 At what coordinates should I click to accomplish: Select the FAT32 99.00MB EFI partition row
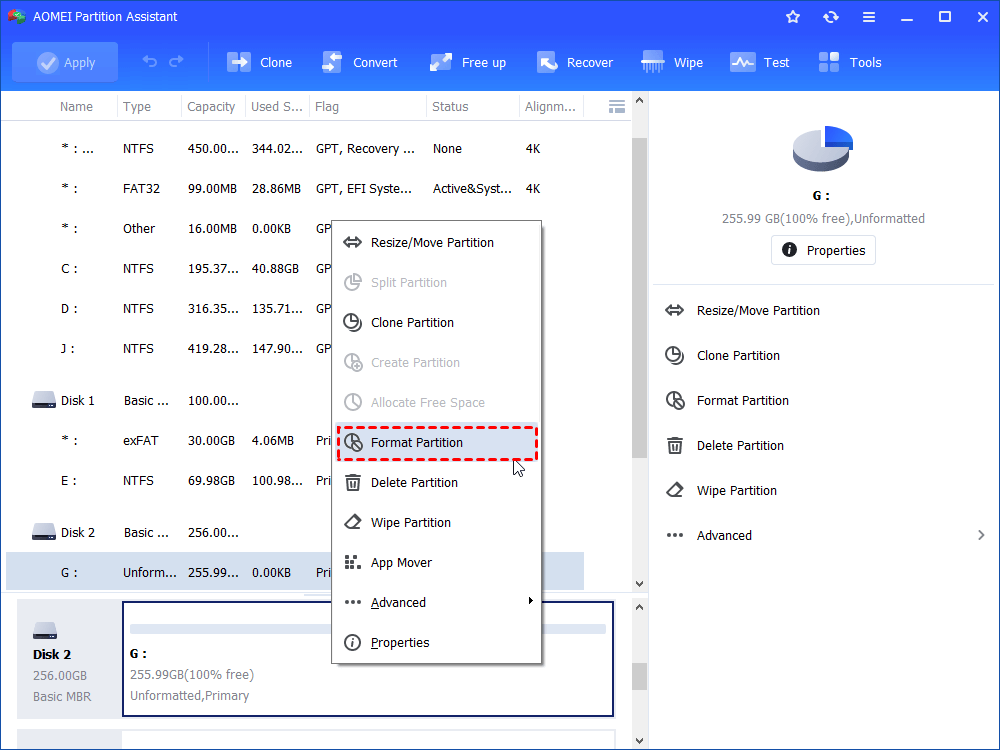295,189
